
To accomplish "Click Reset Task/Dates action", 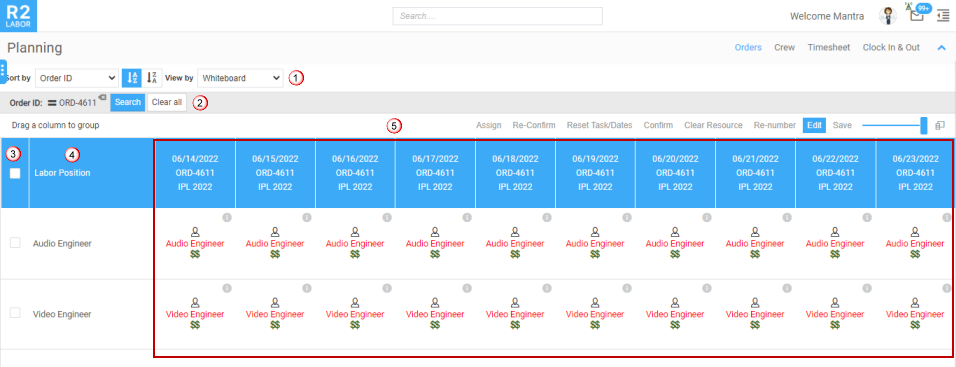I will tap(599, 125).
